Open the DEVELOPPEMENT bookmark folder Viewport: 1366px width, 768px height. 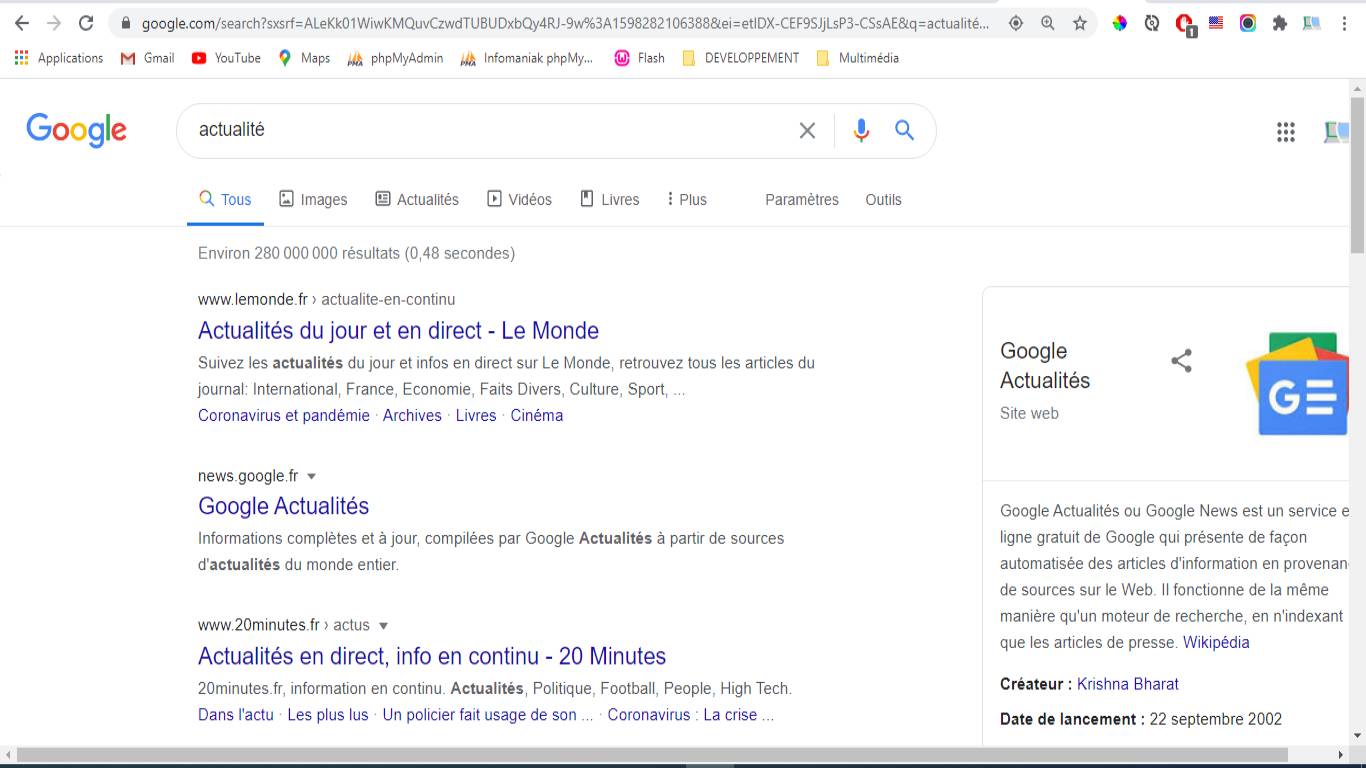[x=740, y=58]
